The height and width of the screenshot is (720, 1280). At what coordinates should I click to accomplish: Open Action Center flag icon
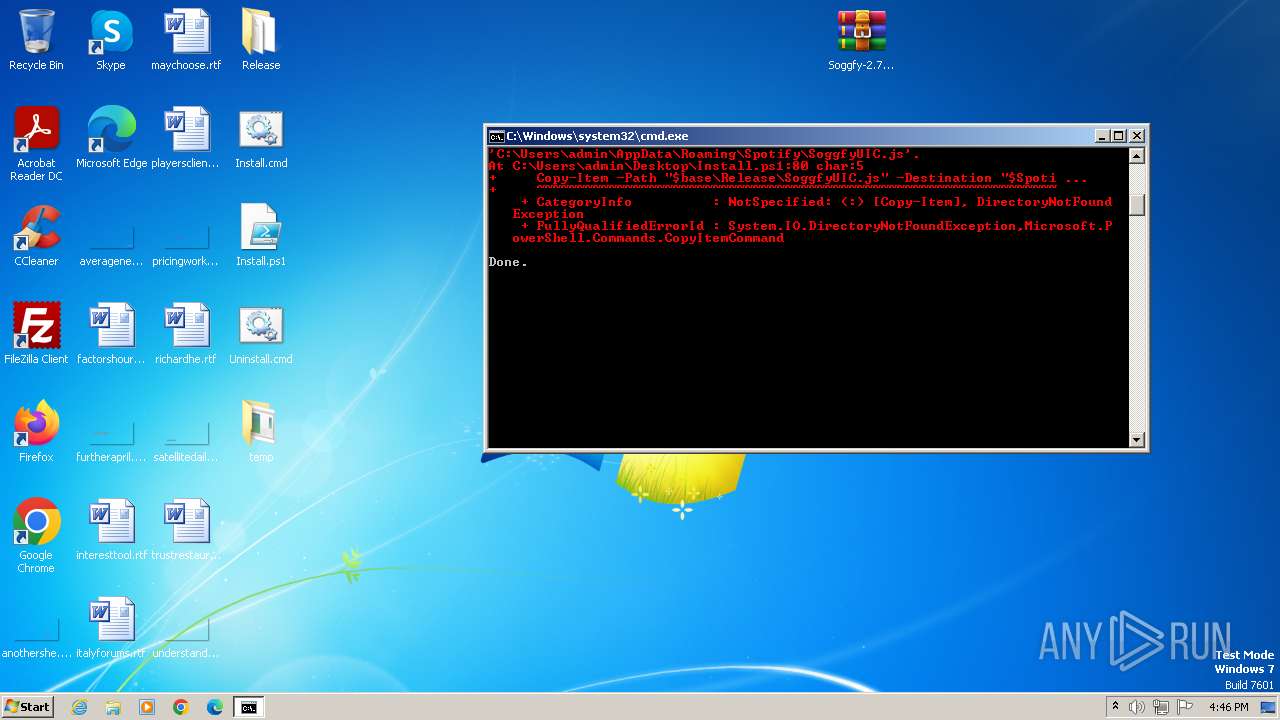coord(1185,707)
